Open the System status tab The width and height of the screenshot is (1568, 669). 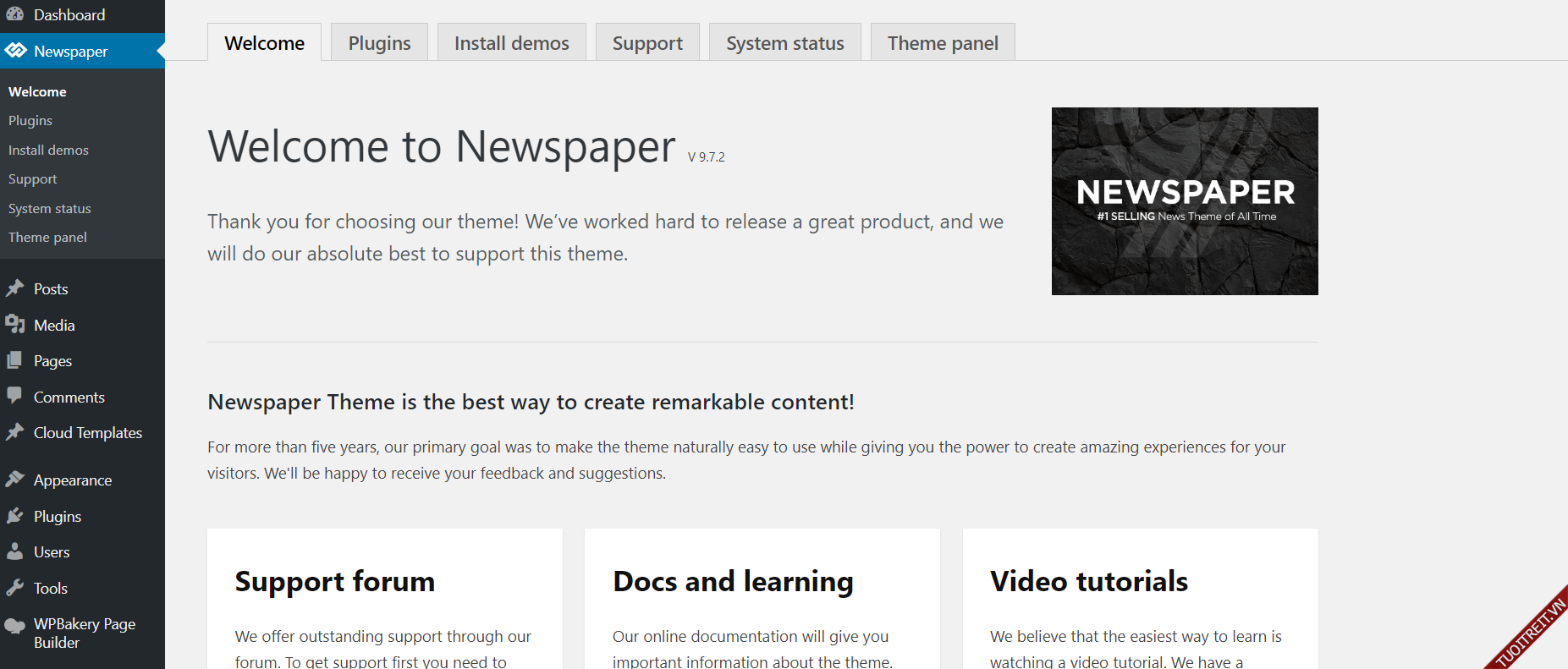(x=784, y=43)
